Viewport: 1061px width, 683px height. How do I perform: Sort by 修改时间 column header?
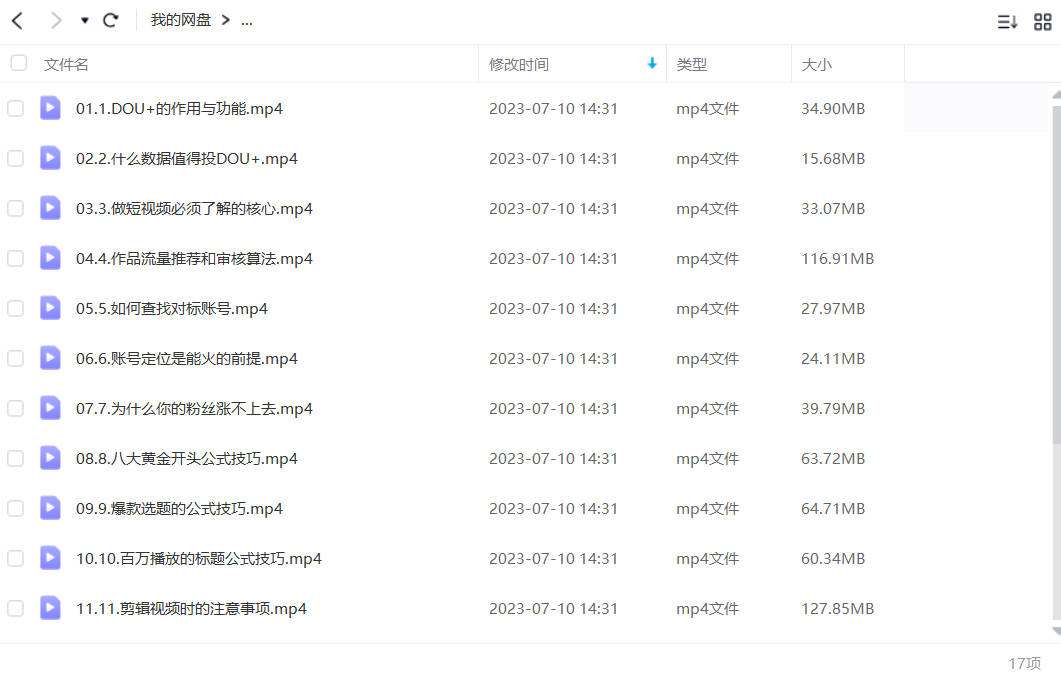coord(518,64)
